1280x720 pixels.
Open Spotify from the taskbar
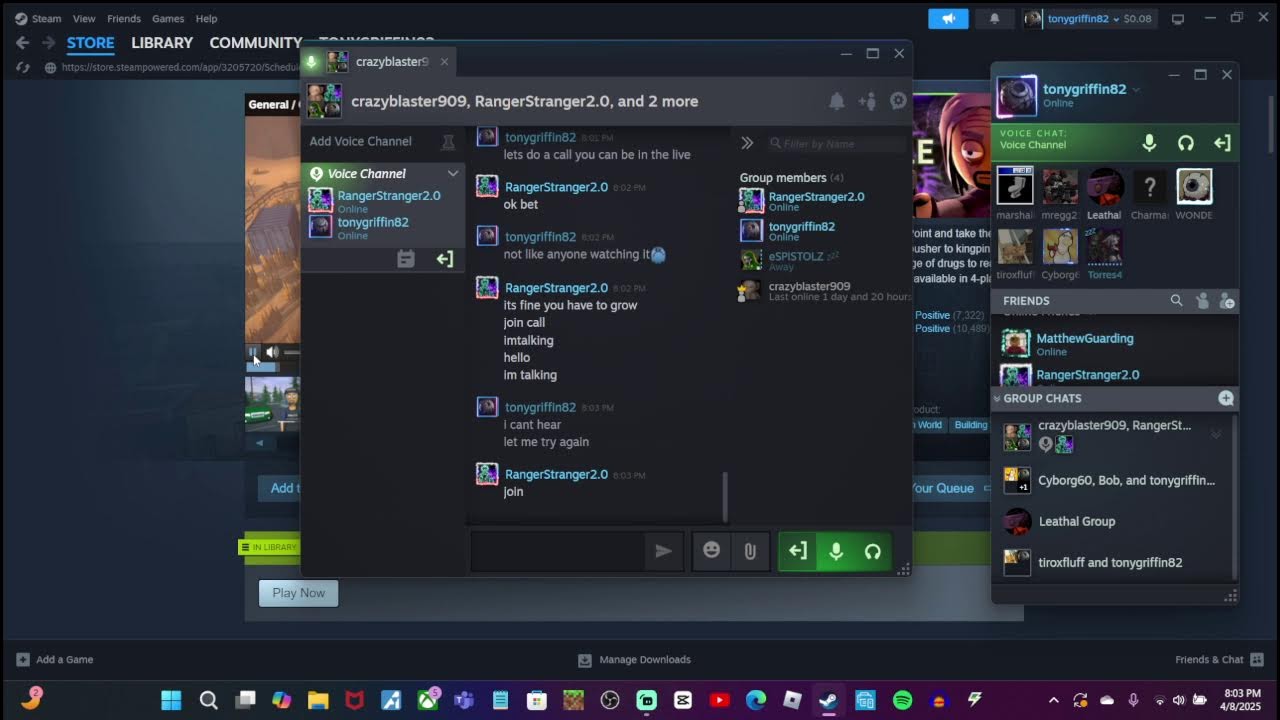coord(902,700)
